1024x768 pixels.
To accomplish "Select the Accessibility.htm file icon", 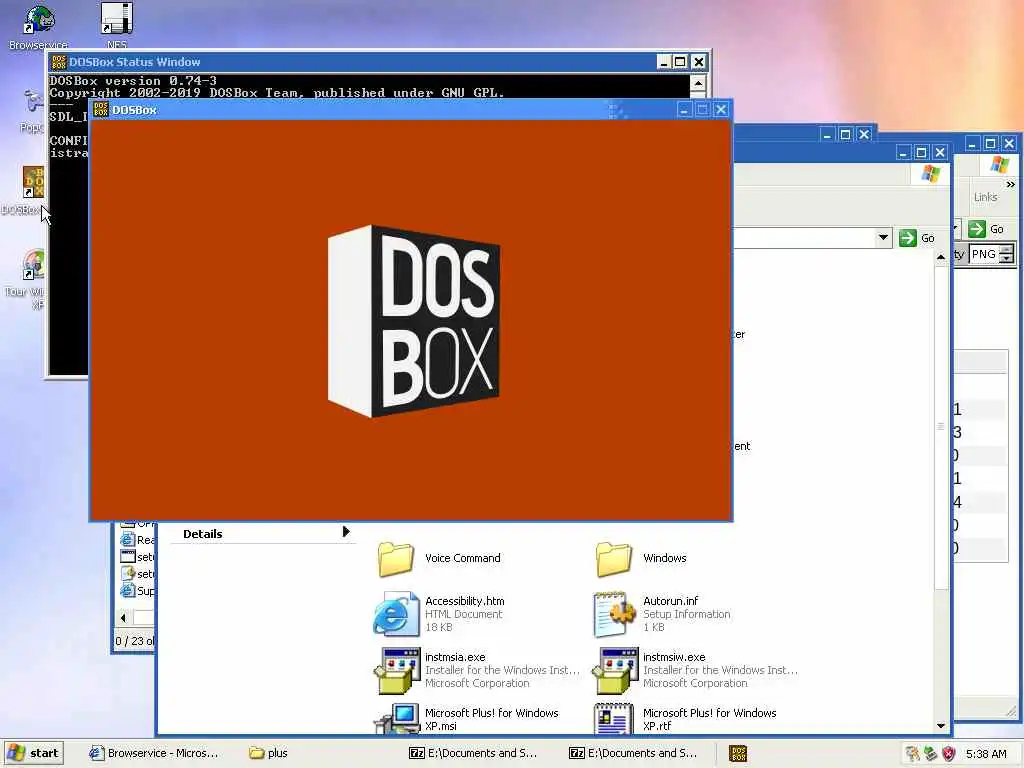I will point(396,614).
